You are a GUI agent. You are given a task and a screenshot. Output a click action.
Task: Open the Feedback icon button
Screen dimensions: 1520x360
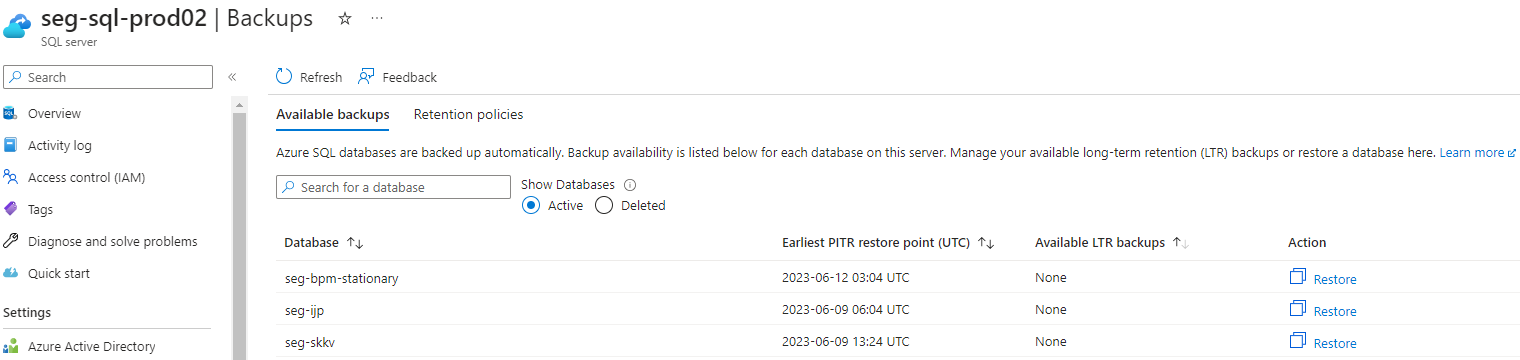(x=366, y=77)
